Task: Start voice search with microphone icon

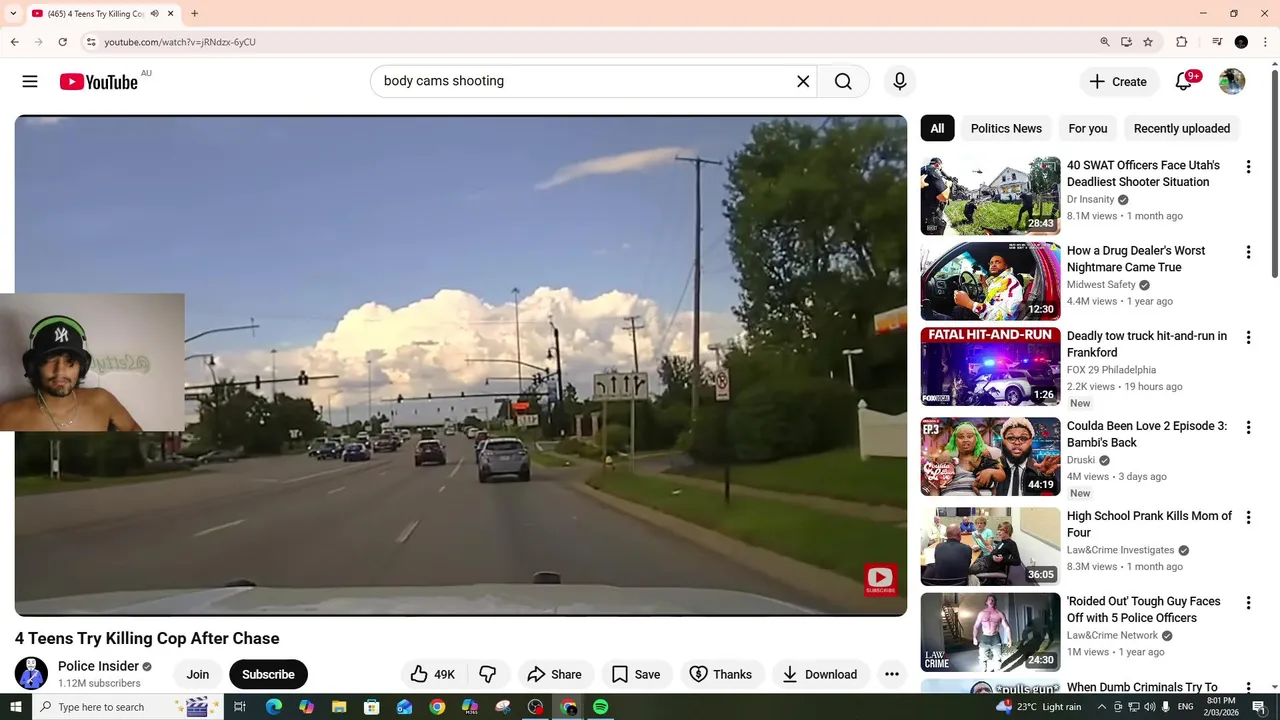Action: [x=900, y=82]
